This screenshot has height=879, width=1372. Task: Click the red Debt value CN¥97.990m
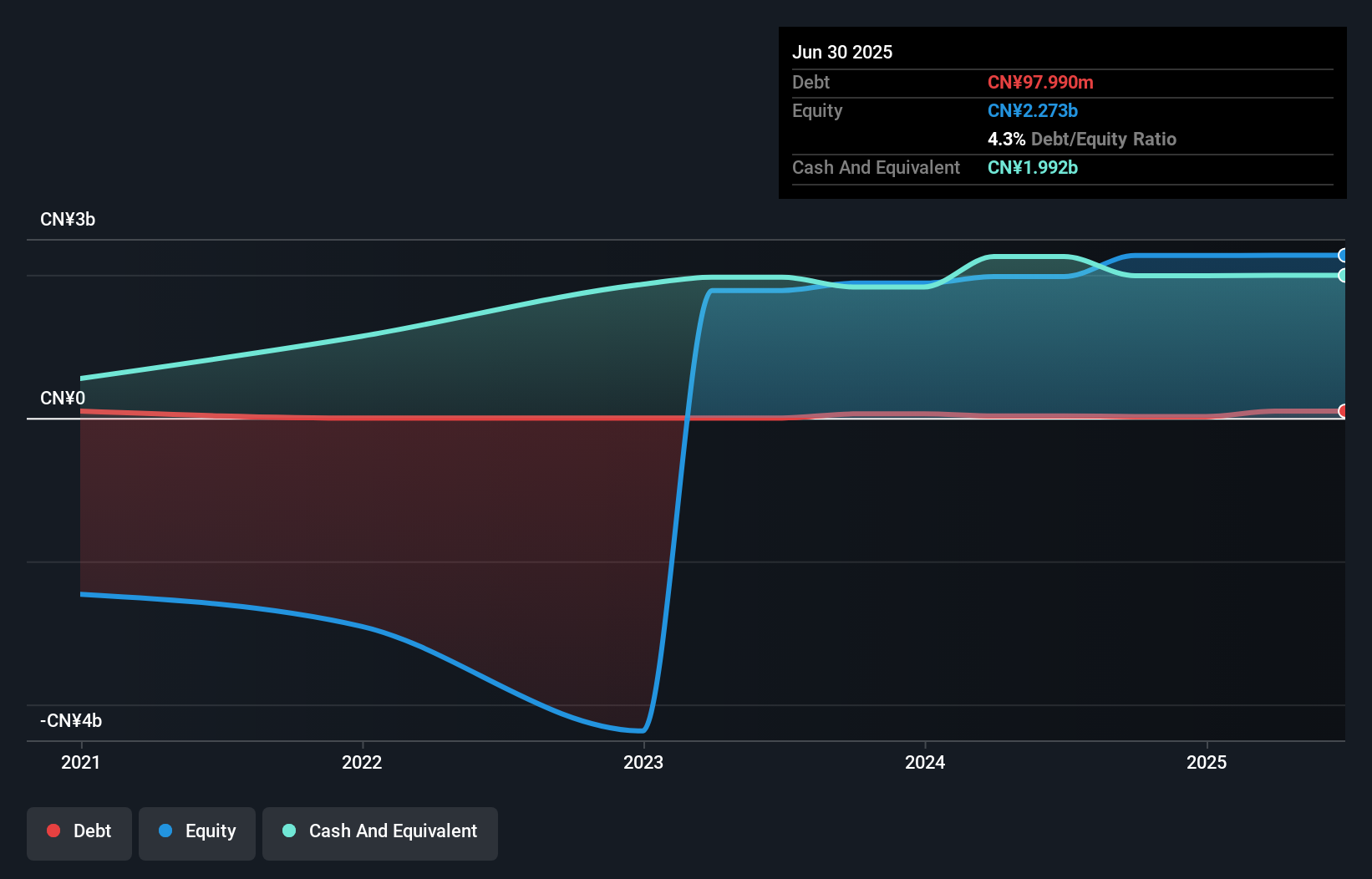tap(1040, 82)
